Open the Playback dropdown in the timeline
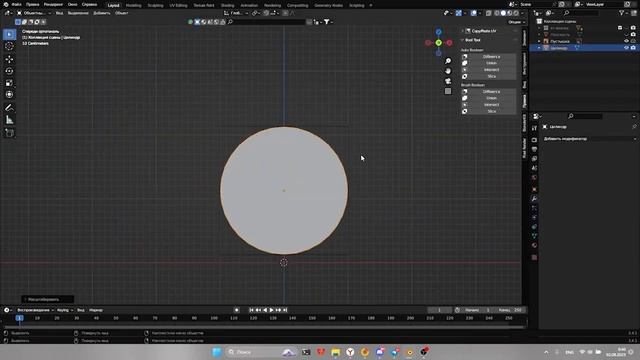Viewport: 640px width, 360px height. (36, 310)
